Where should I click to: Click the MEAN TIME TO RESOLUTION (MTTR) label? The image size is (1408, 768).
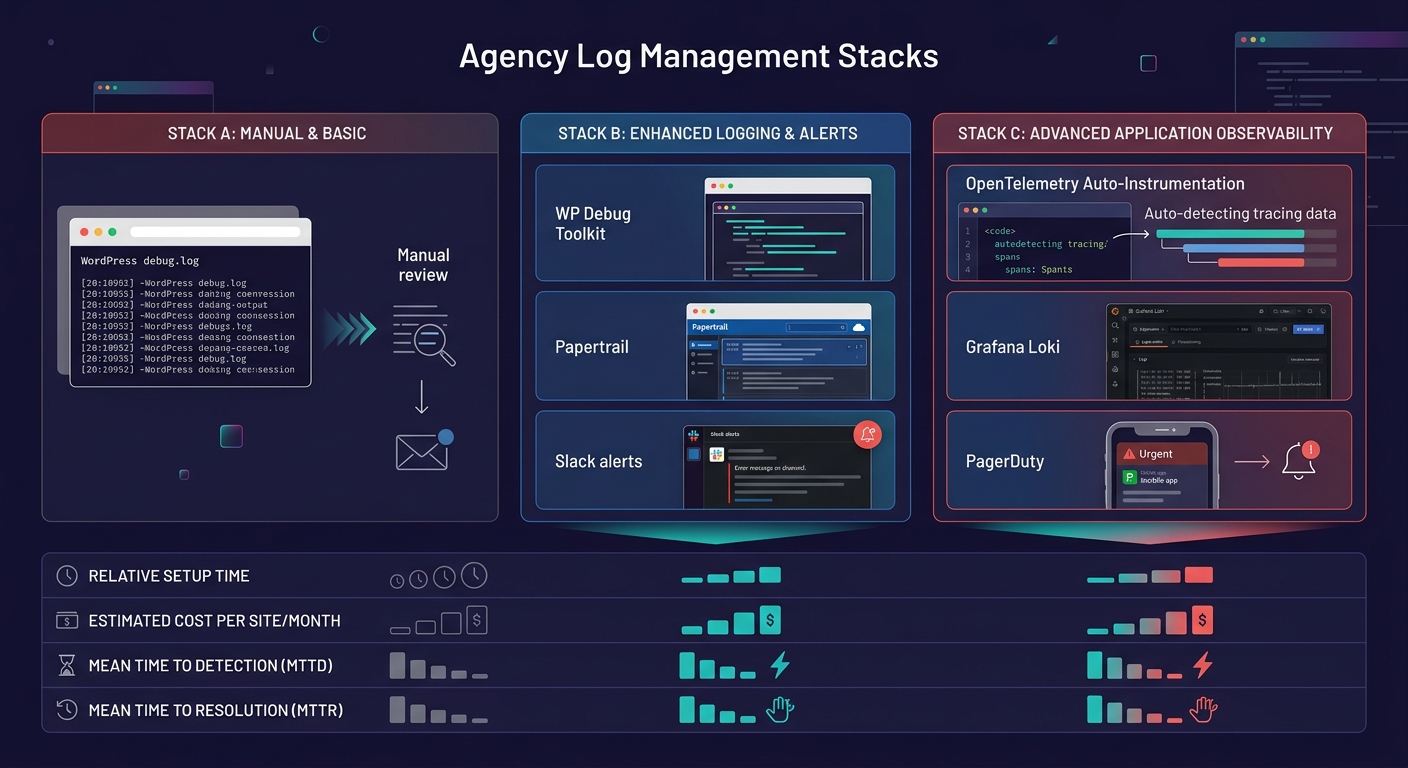[x=215, y=710]
